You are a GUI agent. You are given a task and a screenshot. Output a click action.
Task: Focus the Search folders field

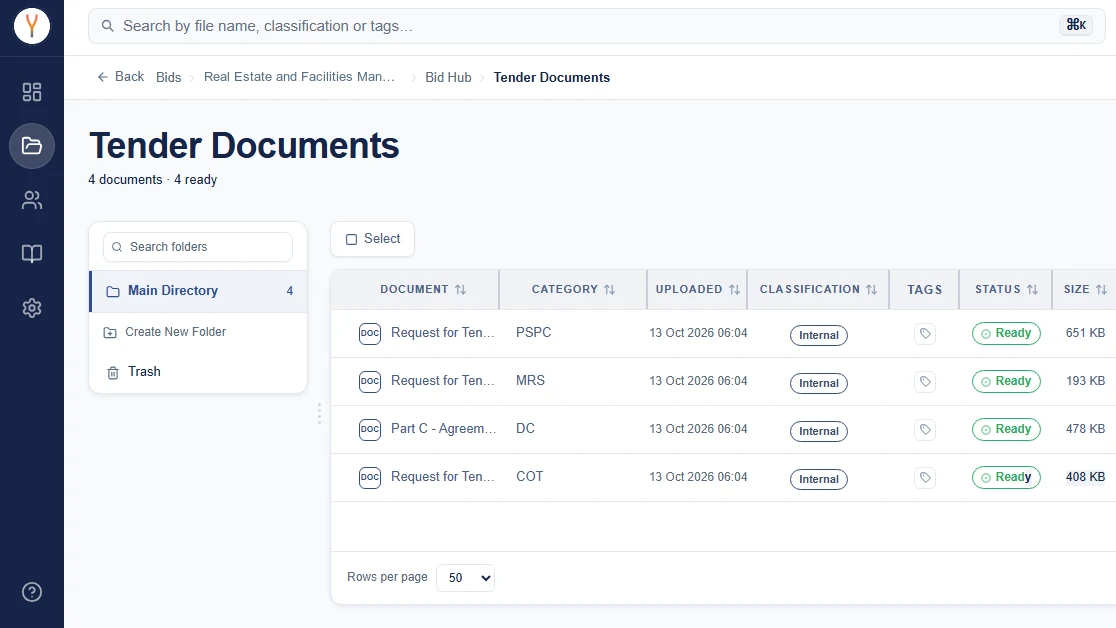(x=198, y=247)
